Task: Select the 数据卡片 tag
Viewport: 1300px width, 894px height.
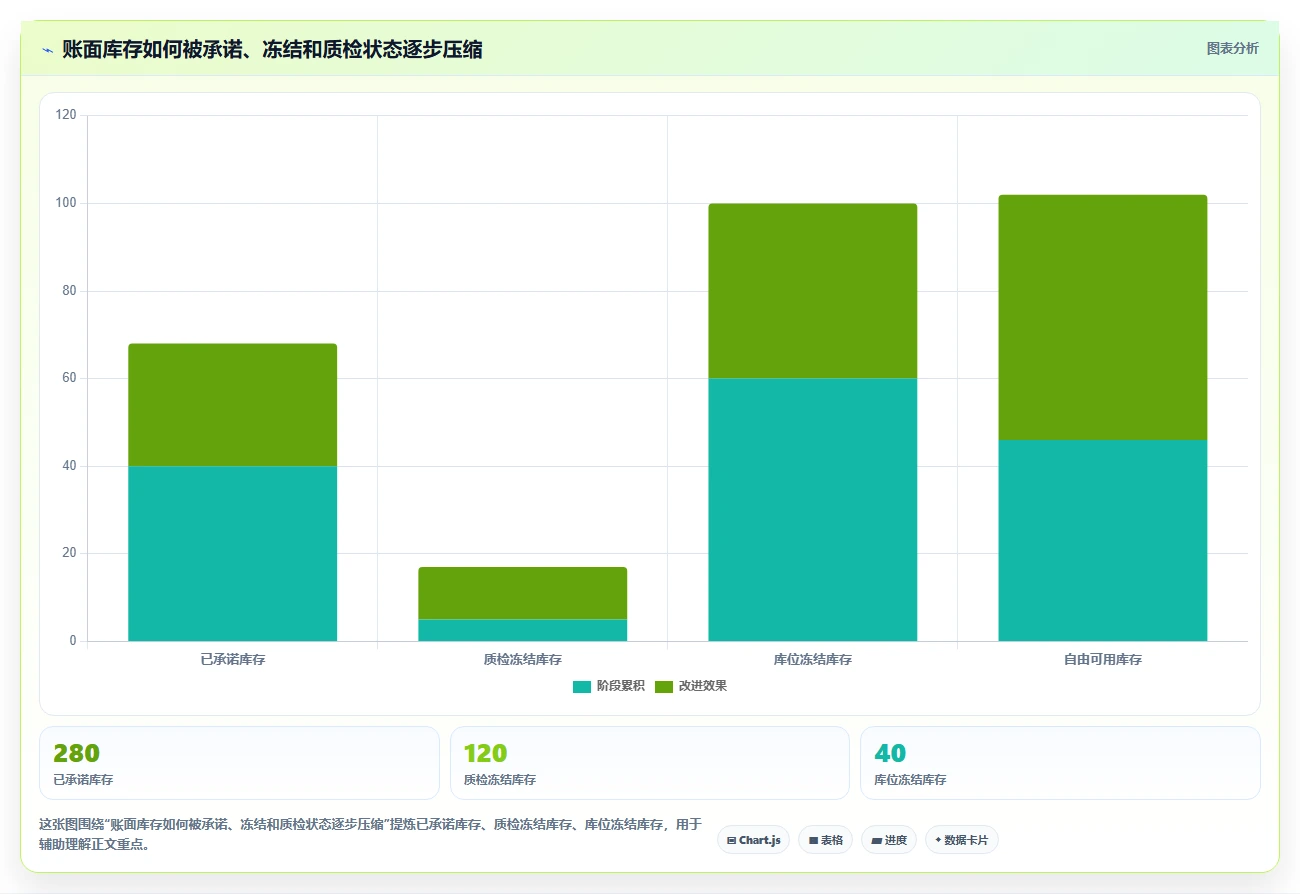Action: click(x=961, y=840)
